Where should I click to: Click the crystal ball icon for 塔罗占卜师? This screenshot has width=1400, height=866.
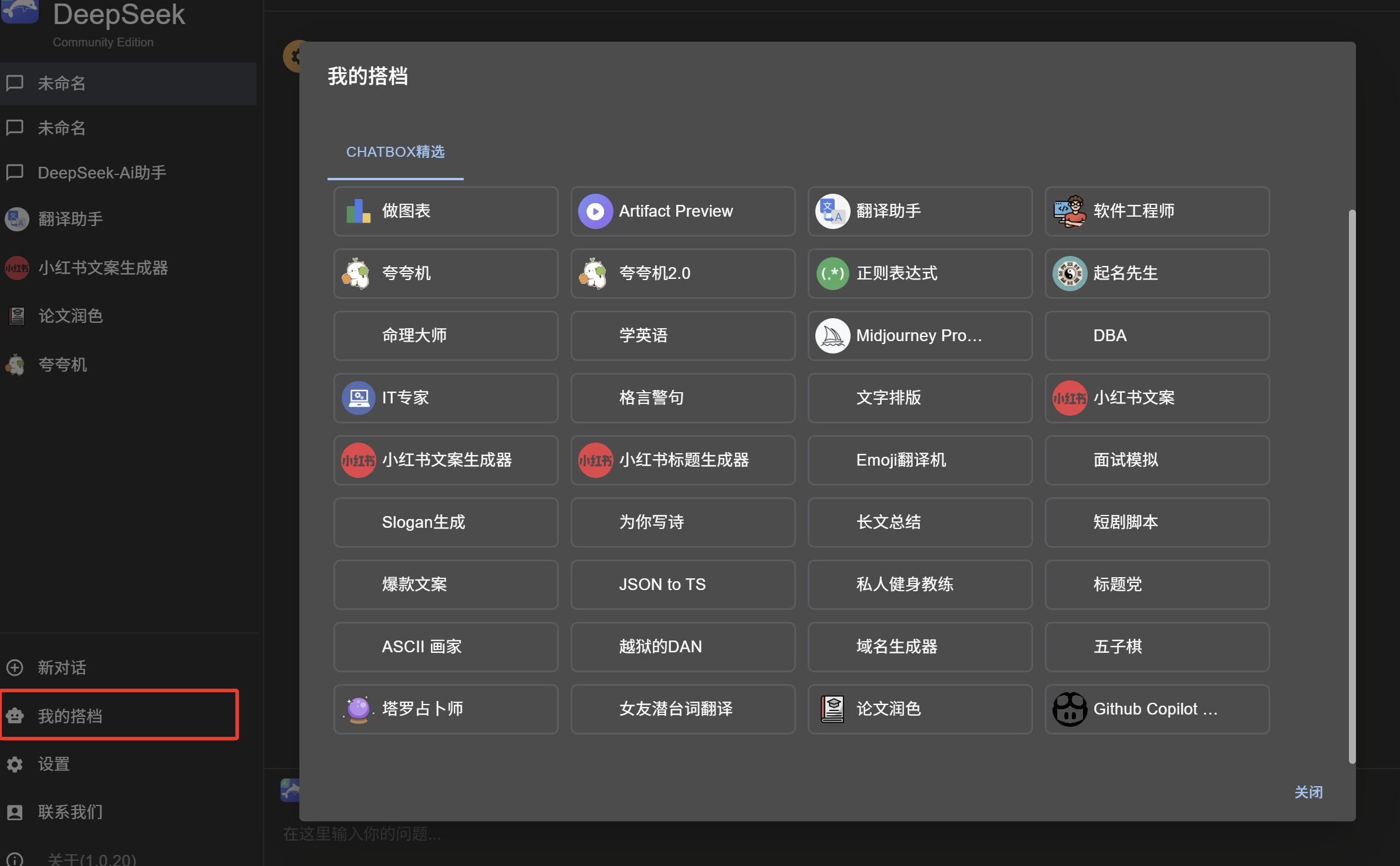pyautogui.click(x=358, y=709)
